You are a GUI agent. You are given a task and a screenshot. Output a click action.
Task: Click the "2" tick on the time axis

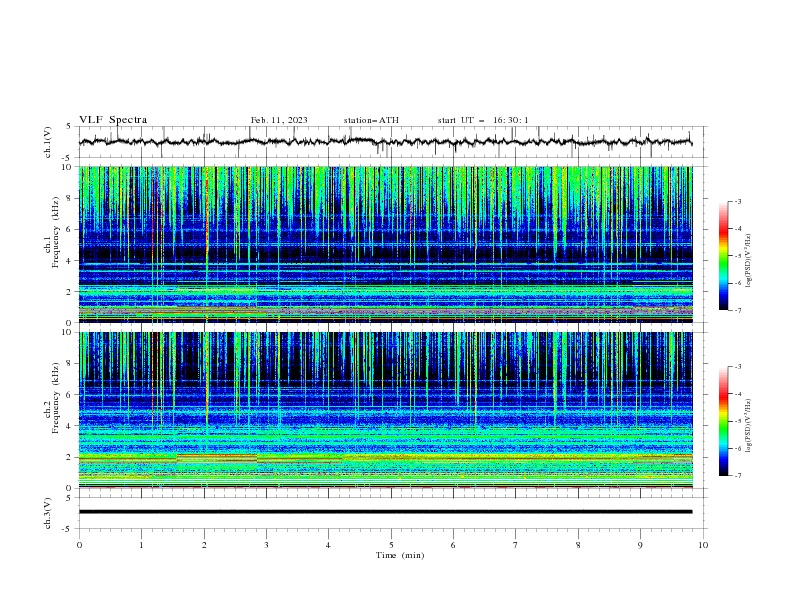click(x=204, y=545)
